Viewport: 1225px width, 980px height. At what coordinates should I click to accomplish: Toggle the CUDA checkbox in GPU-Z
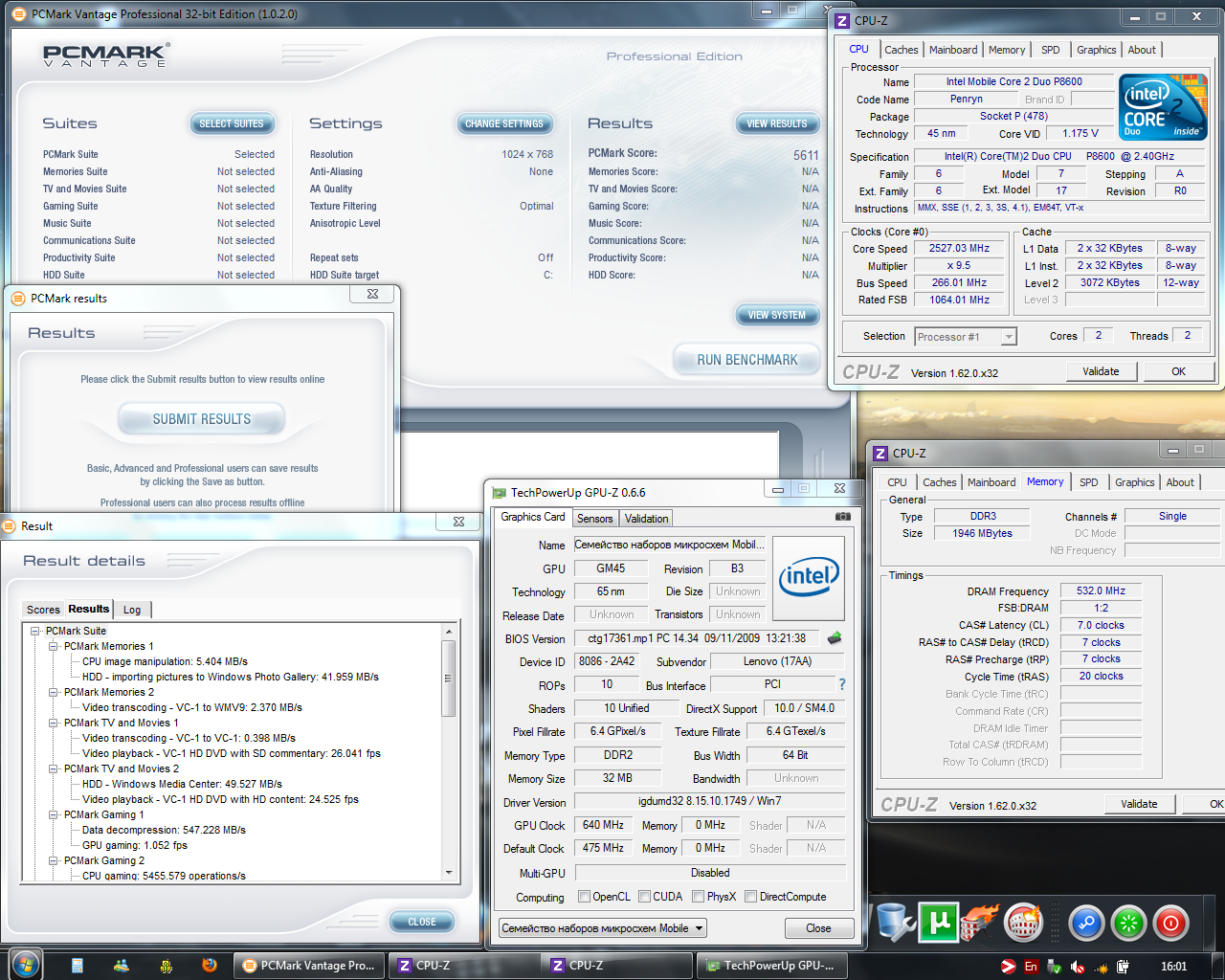(x=645, y=897)
